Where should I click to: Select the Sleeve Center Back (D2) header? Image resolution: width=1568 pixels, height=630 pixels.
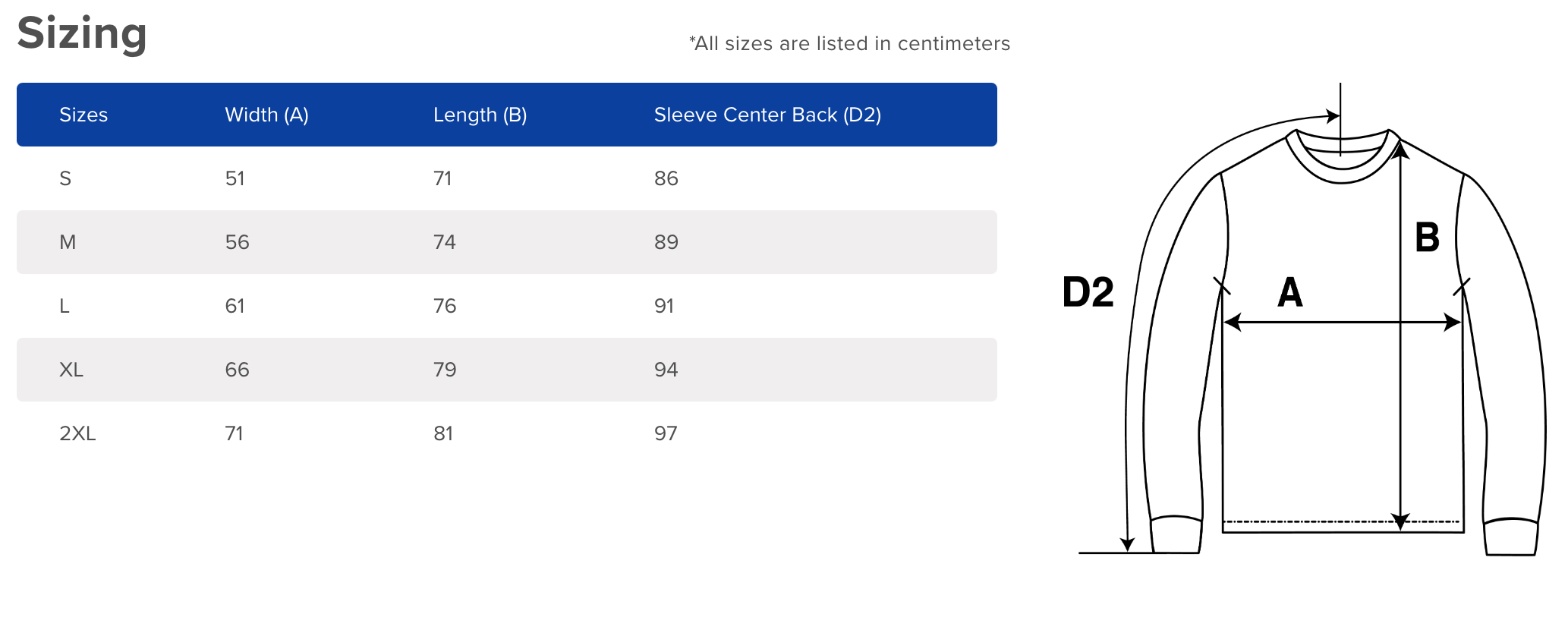[x=767, y=115]
